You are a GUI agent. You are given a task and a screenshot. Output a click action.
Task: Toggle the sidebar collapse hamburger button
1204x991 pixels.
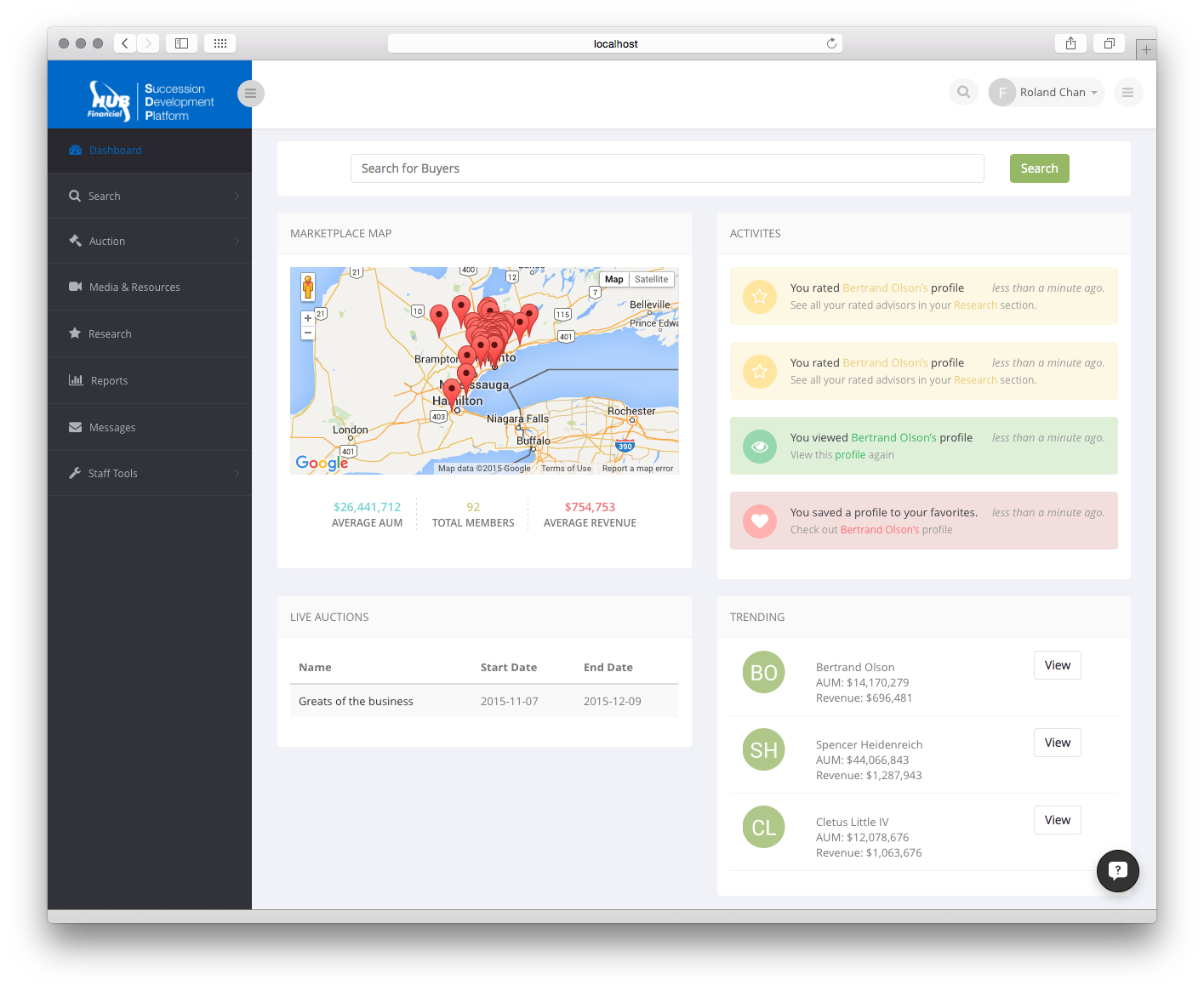pyautogui.click(x=250, y=94)
